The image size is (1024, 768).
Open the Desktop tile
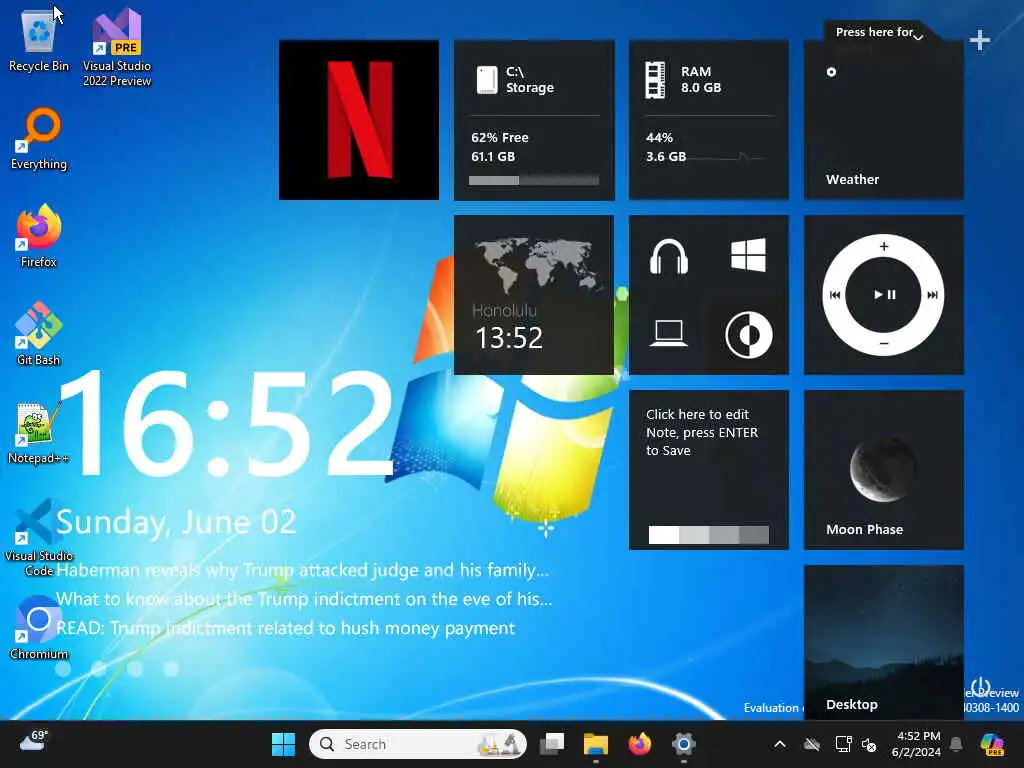(884, 643)
